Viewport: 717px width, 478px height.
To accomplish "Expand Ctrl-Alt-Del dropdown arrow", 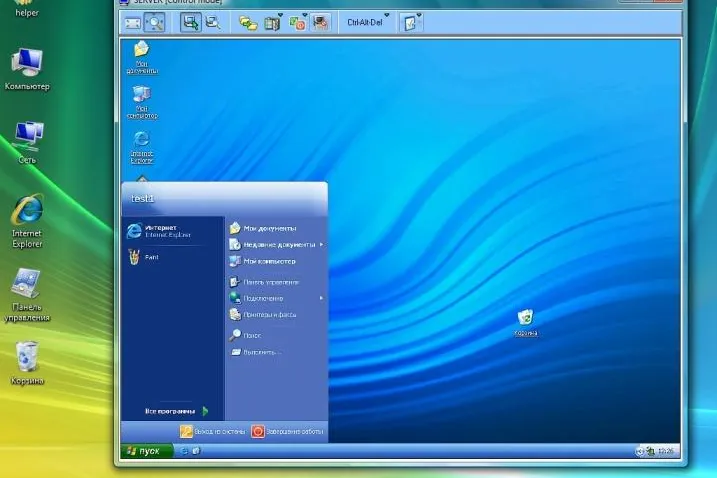I will 387,15.
